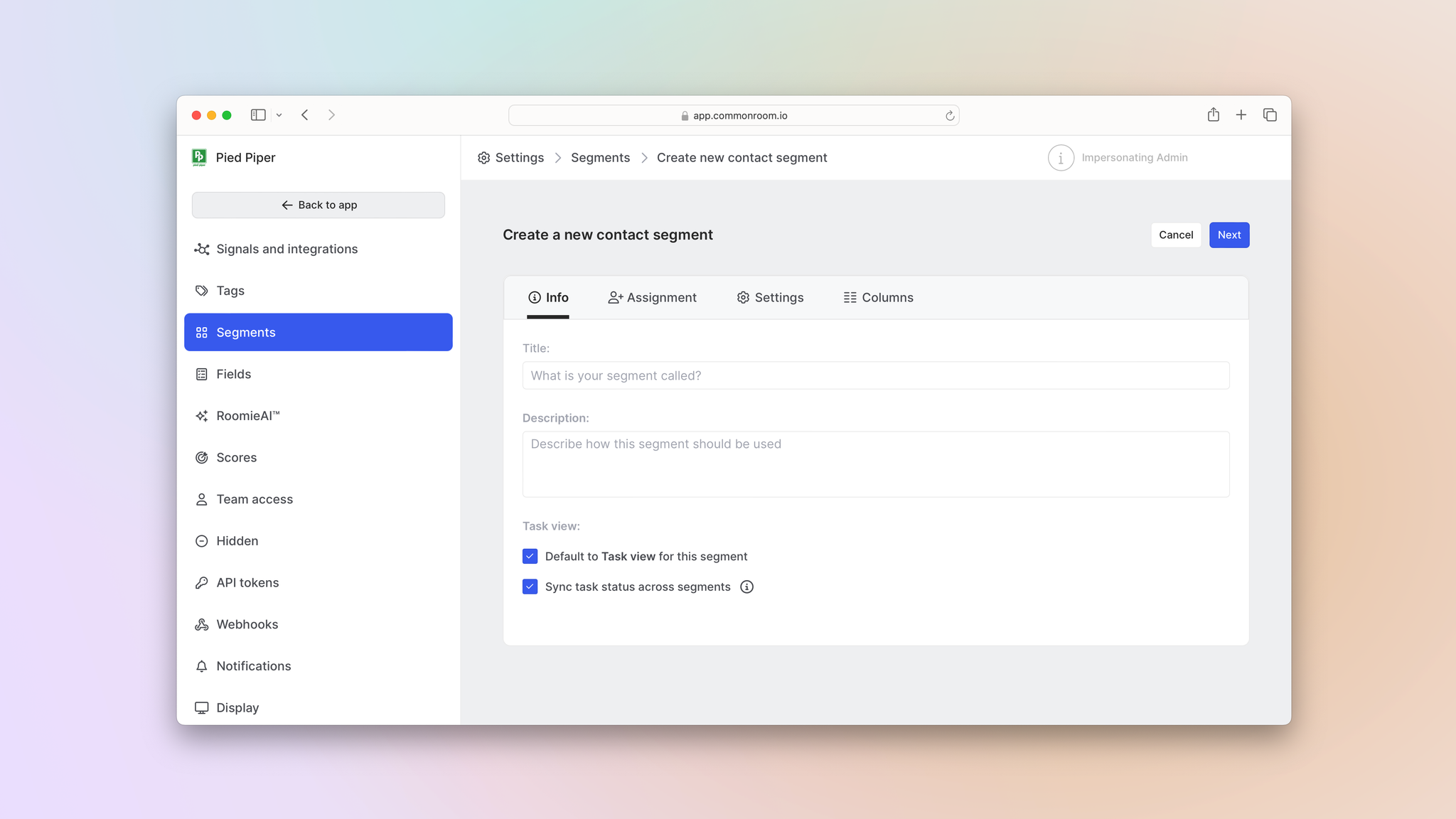Open API tokens settings
This screenshot has width=1456, height=819.
click(x=318, y=583)
